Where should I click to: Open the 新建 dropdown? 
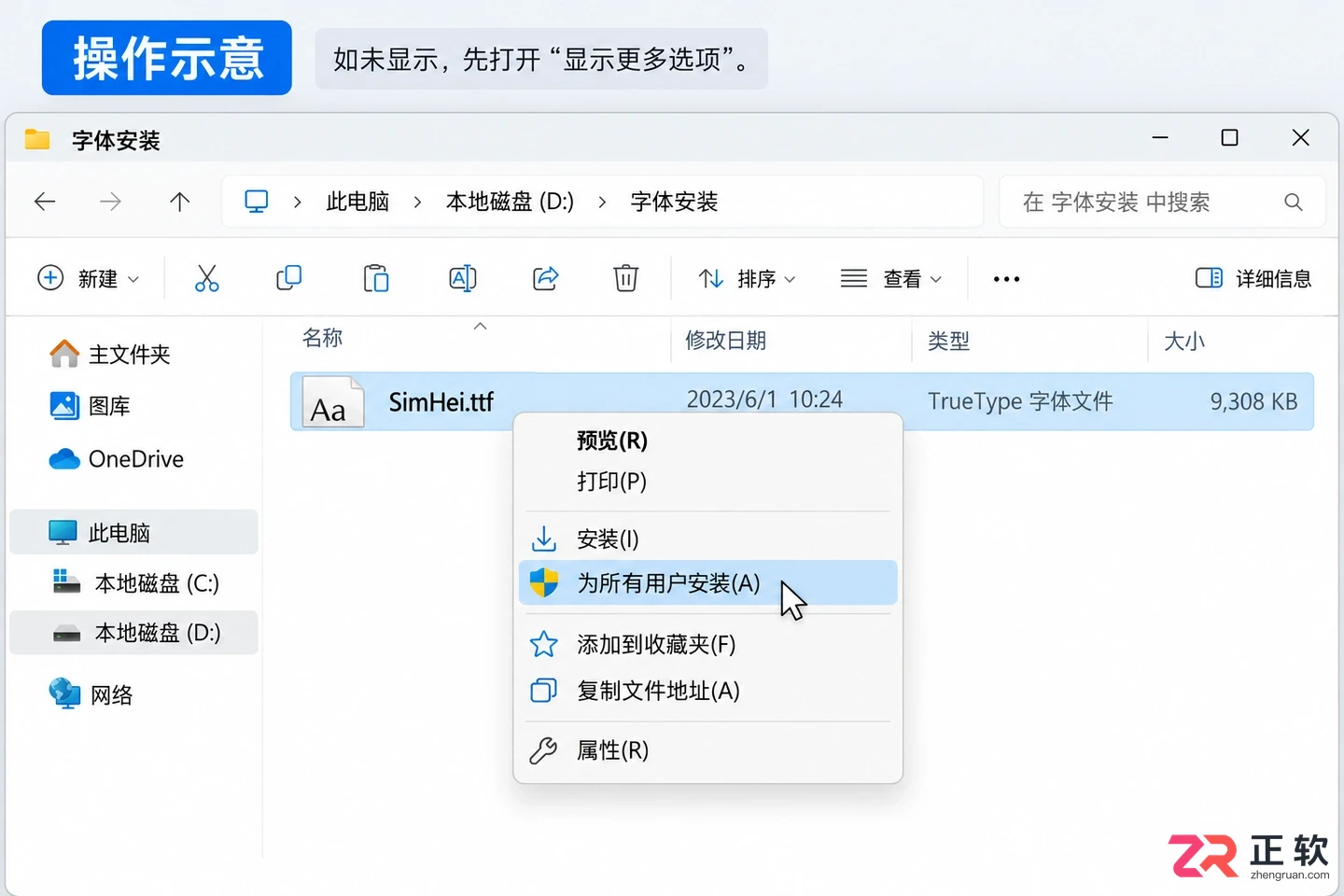(89, 278)
